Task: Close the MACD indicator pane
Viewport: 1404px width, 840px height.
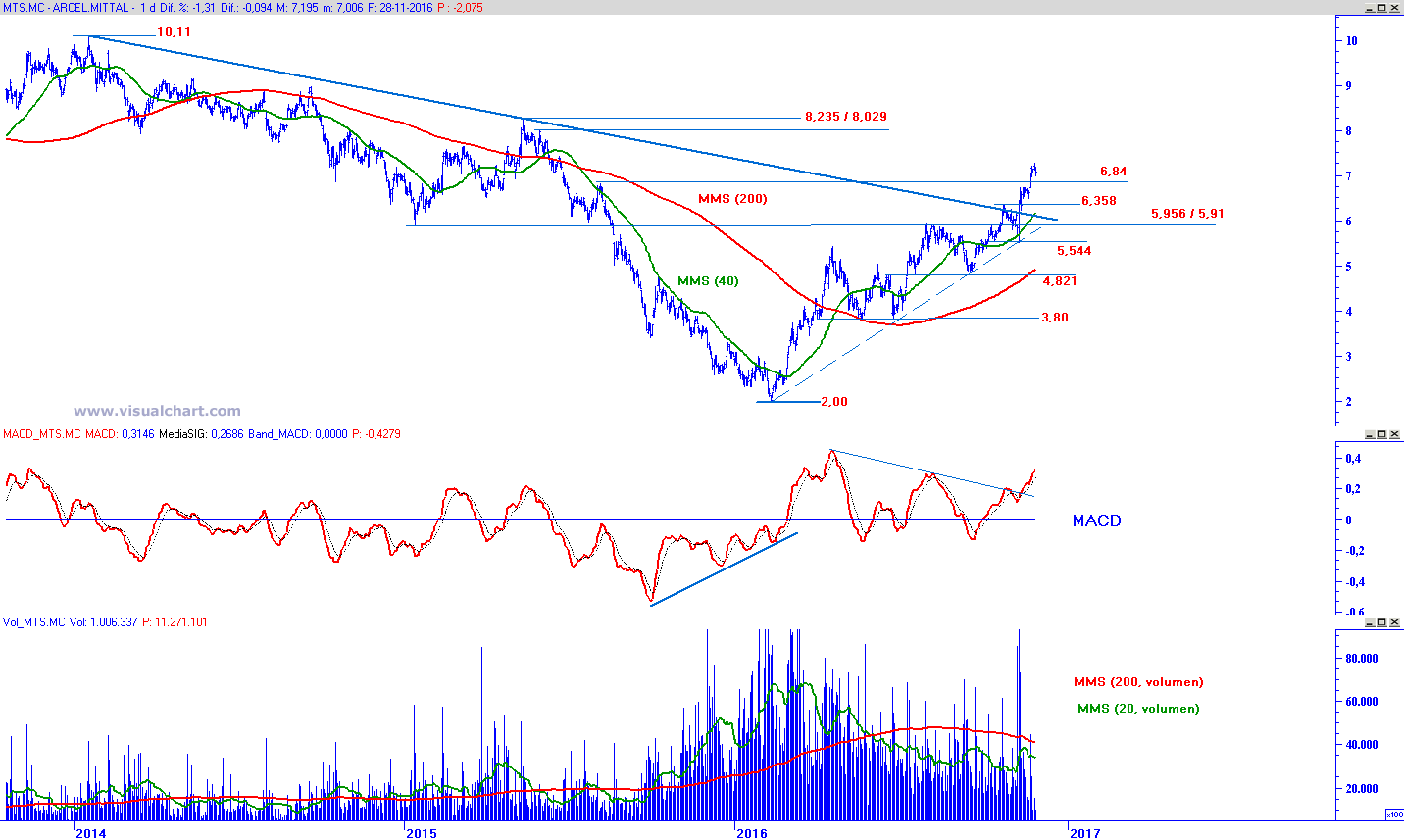Action: [x=1395, y=434]
